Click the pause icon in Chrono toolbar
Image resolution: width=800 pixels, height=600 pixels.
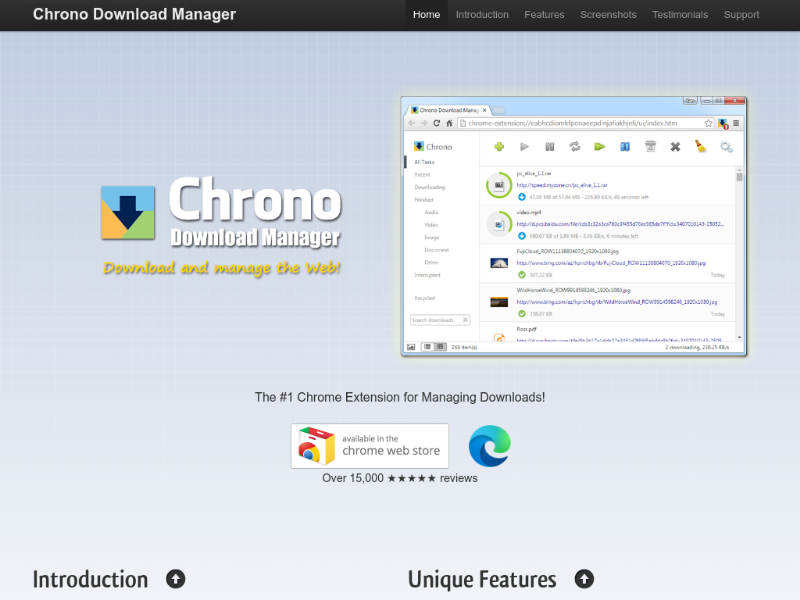549,147
